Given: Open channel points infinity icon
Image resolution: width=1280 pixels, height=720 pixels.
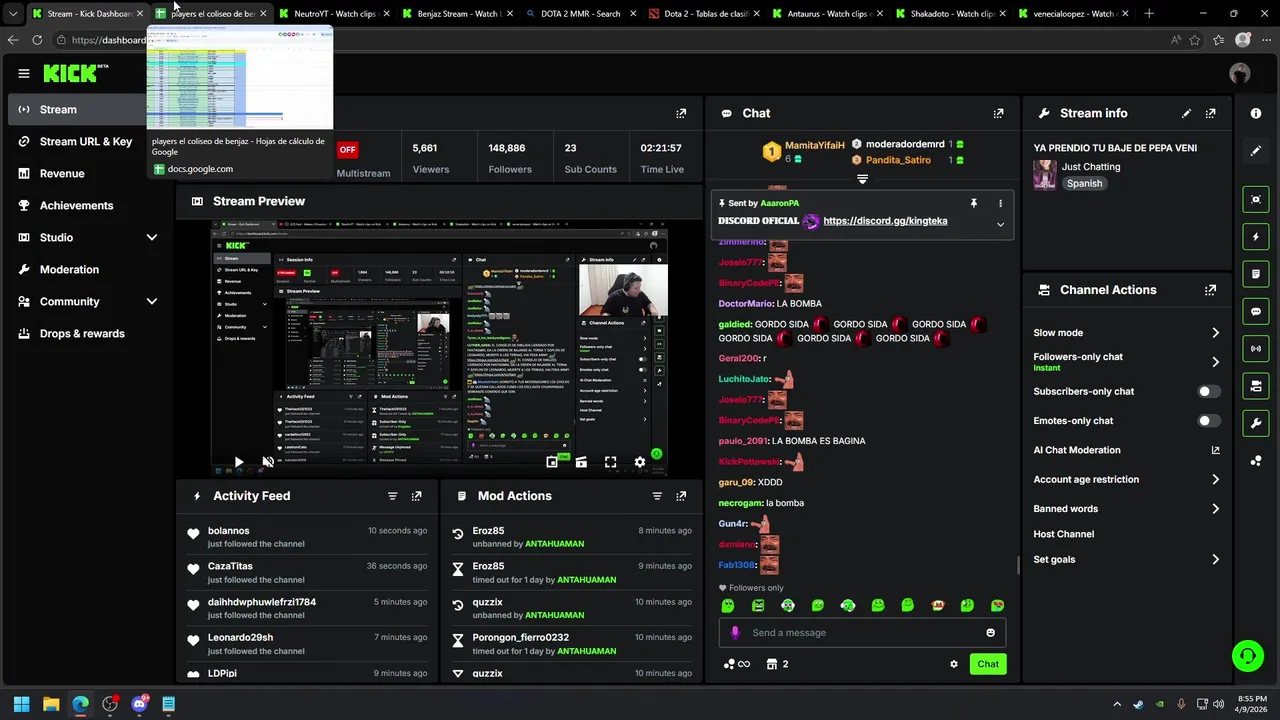Looking at the screenshot, I should pos(737,664).
